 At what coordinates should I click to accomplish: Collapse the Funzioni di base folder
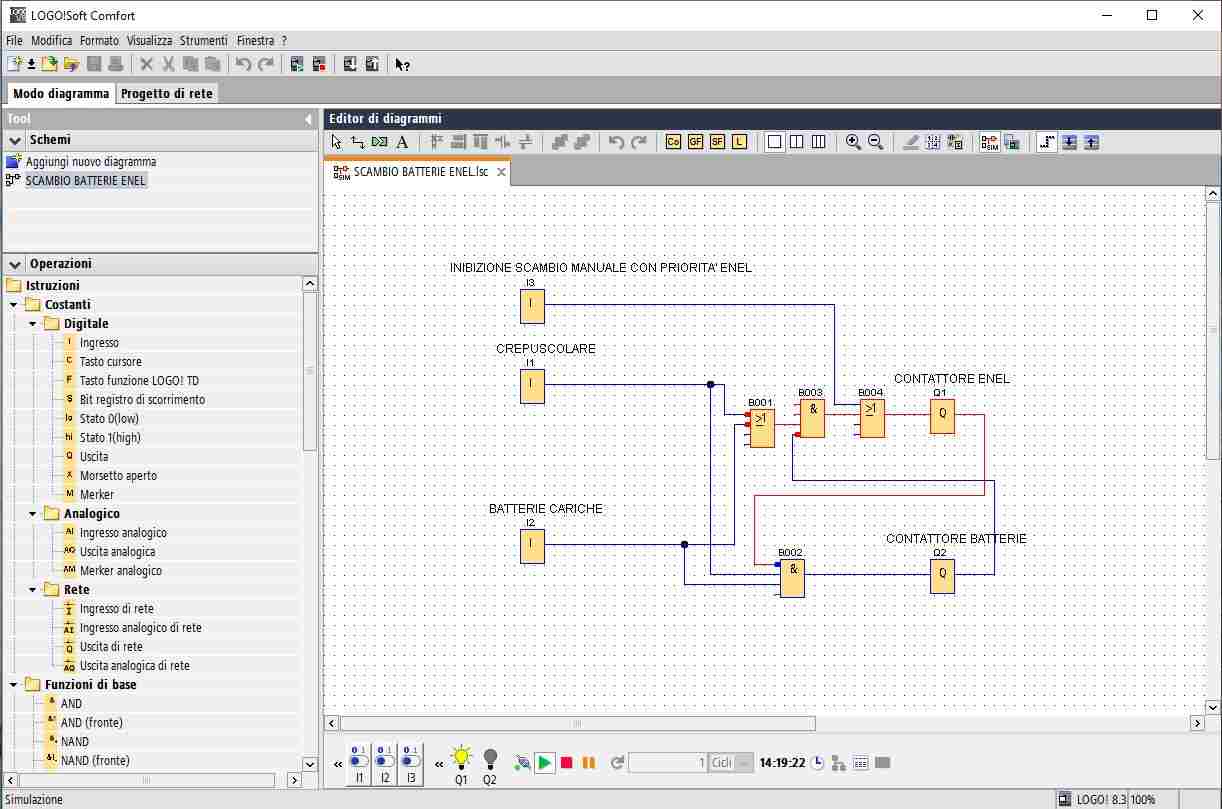tap(14, 685)
